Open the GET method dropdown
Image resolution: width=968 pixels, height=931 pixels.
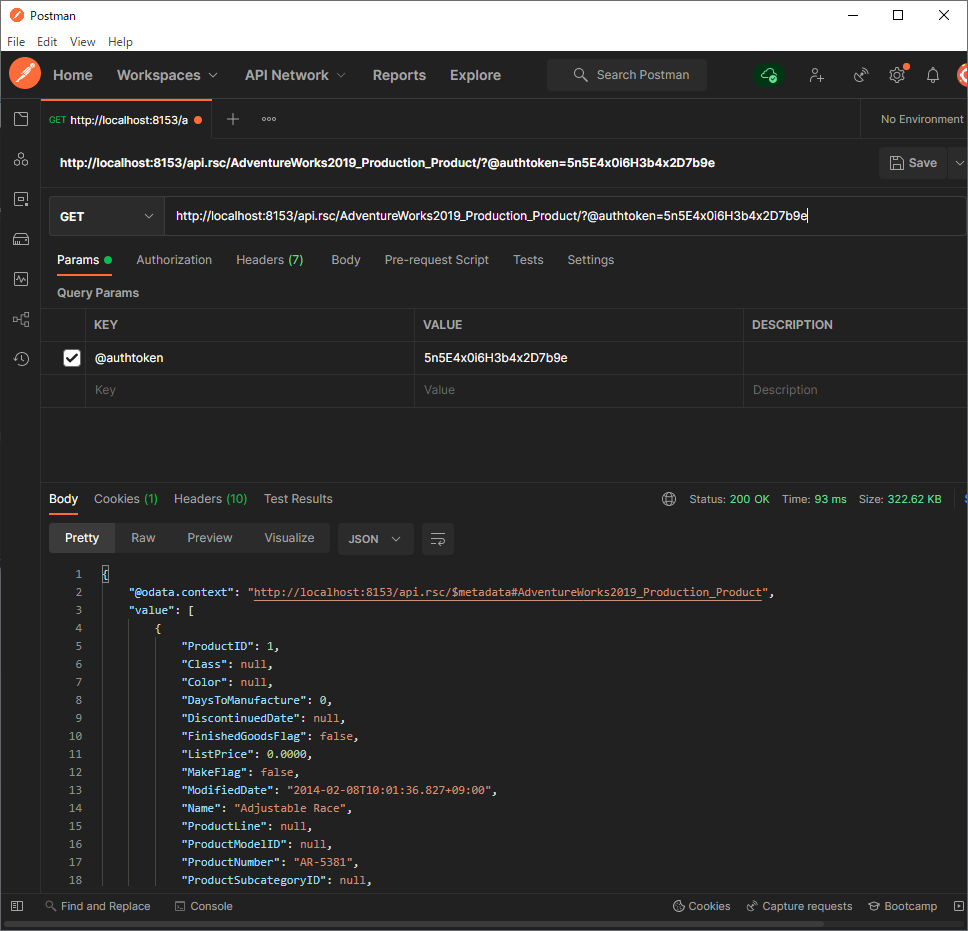click(x=106, y=217)
